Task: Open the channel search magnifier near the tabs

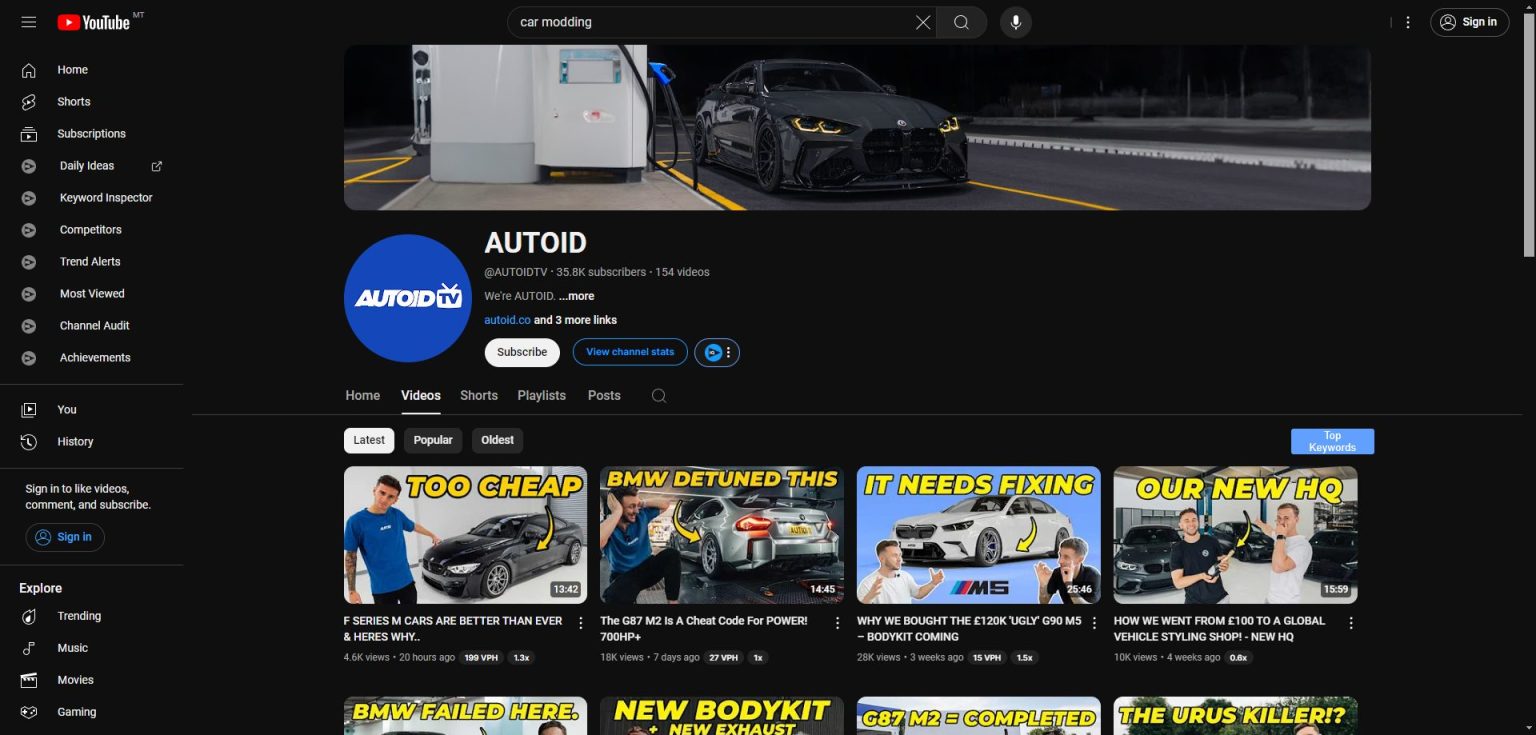Action: (658, 395)
